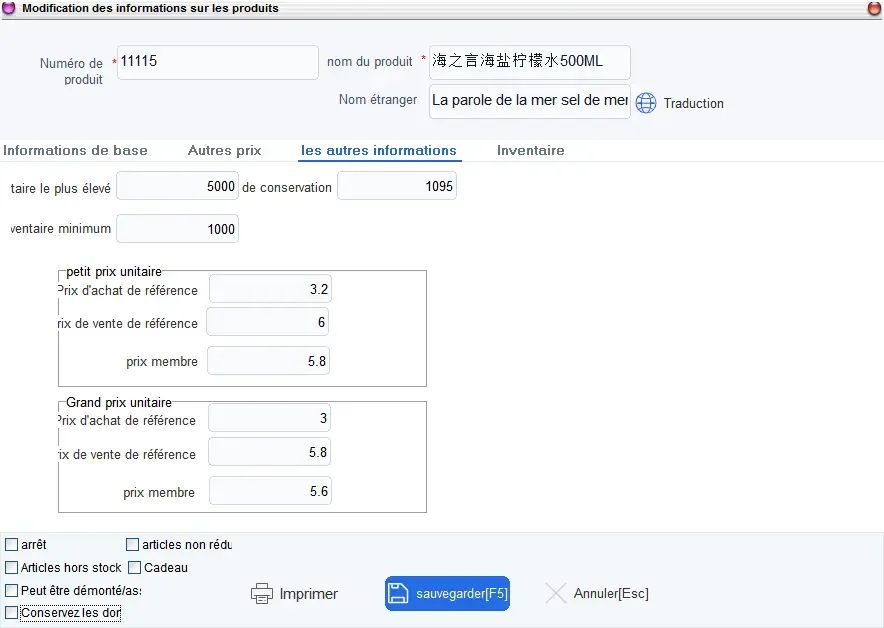The image size is (884, 628).
Task: Click petit prix membre field 5.8
Action: click(268, 361)
